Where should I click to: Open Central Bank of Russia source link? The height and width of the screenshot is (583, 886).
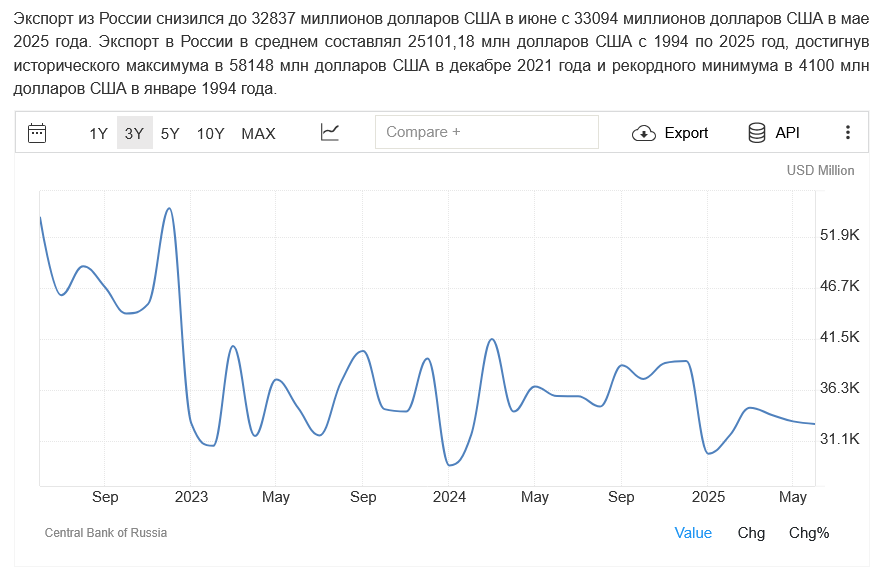(x=106, y=533)
